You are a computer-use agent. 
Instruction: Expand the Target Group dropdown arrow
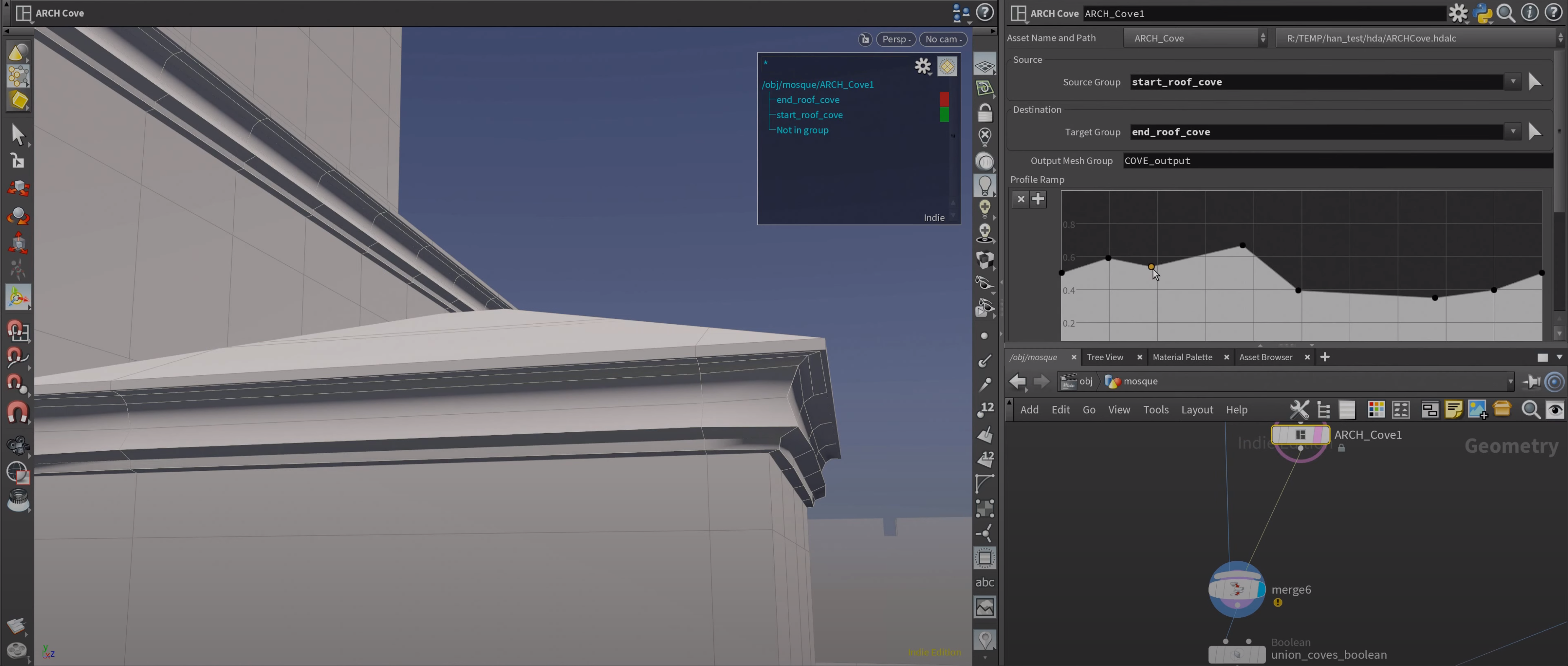tap(1513, 132)
